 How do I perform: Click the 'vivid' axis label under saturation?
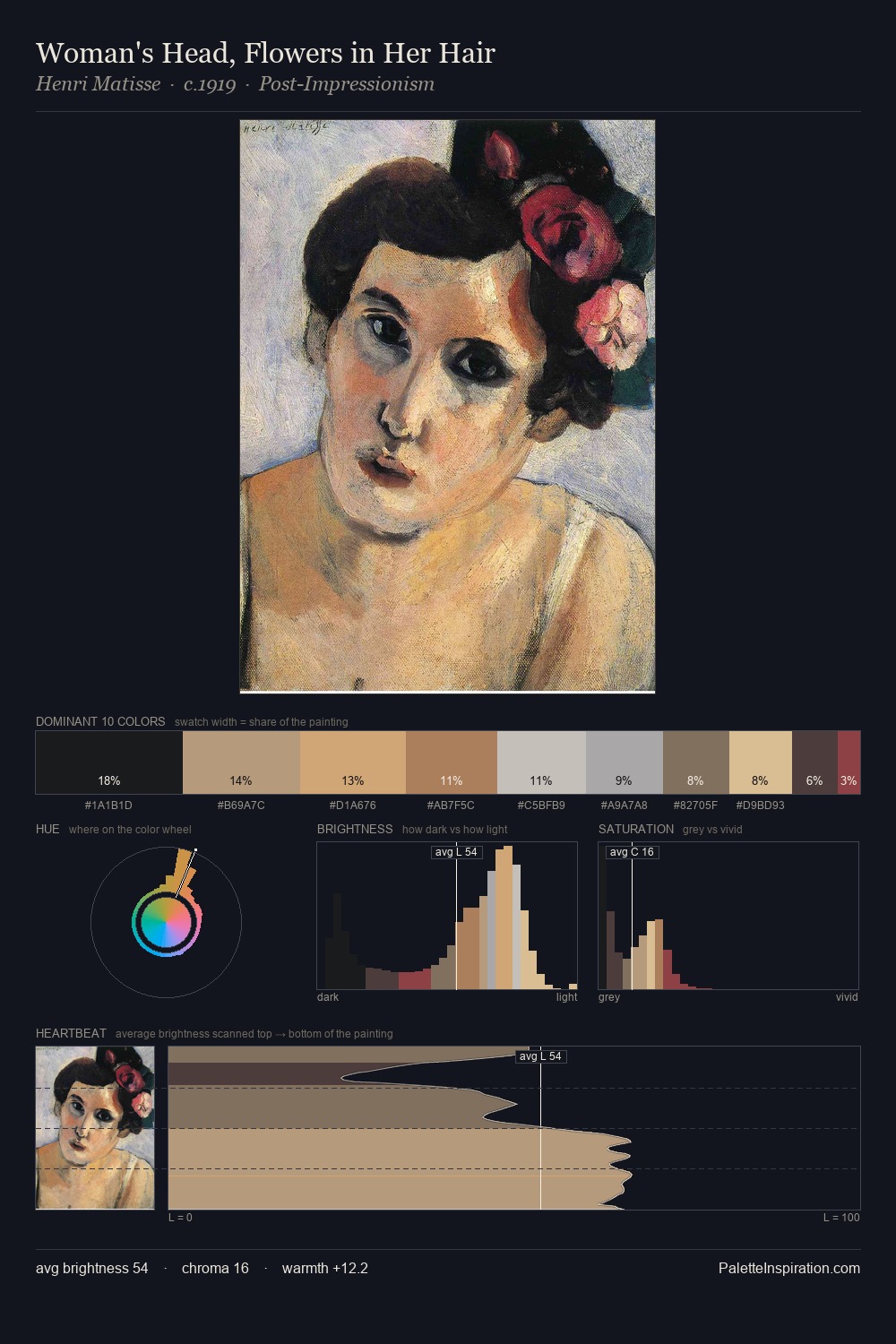click(x=847, y=997)
